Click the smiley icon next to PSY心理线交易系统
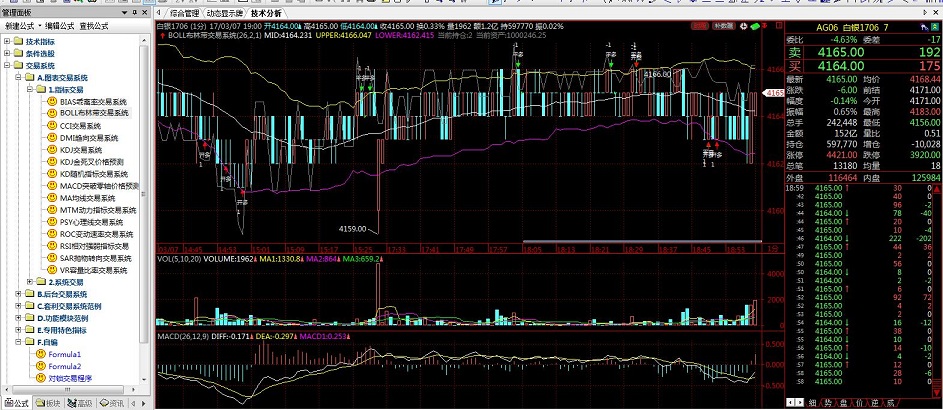Image resolution: width=943 pixels, height=410 pixels. click(52, 222)
